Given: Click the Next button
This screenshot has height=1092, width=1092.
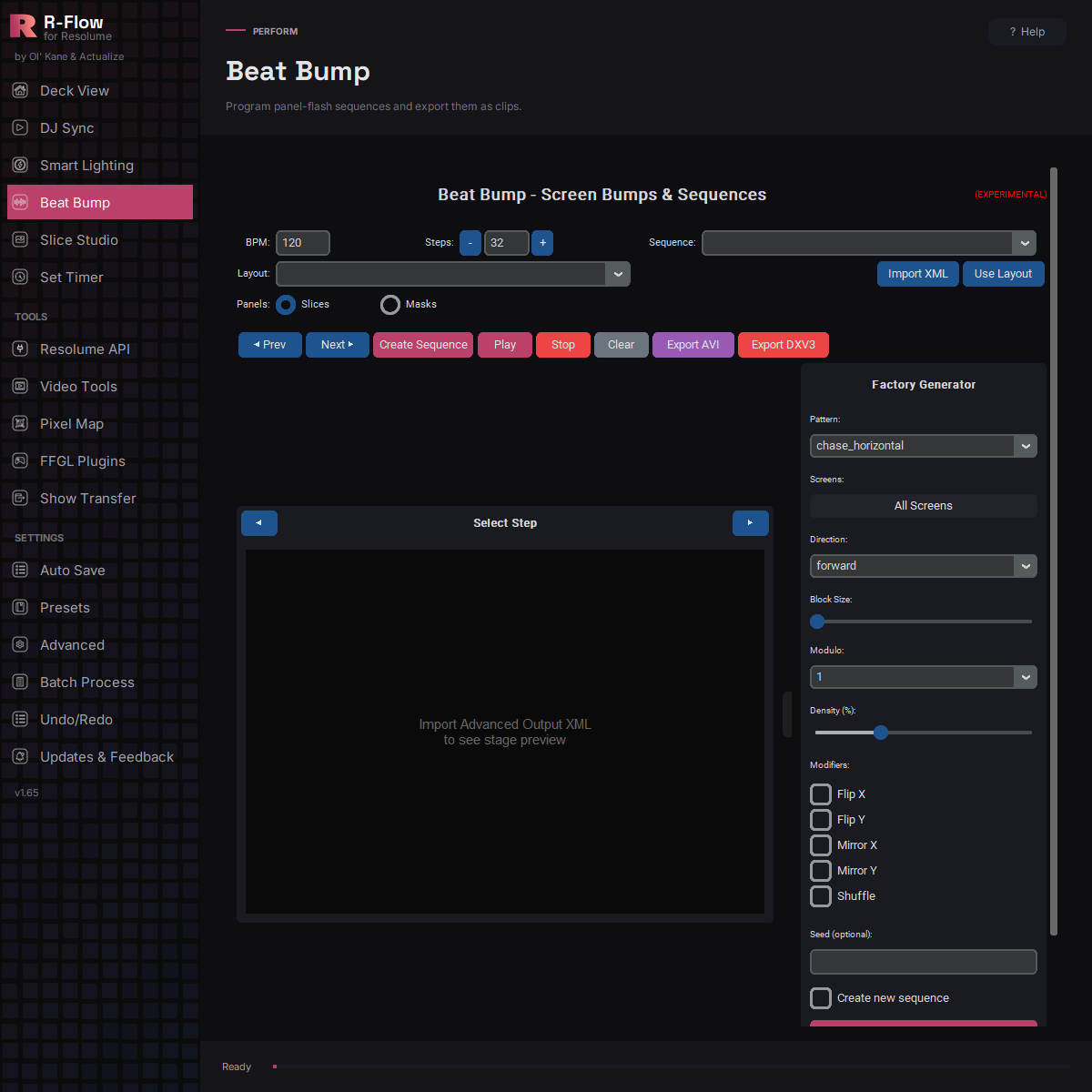Looking at the screenshot, I should pos(338,345).
